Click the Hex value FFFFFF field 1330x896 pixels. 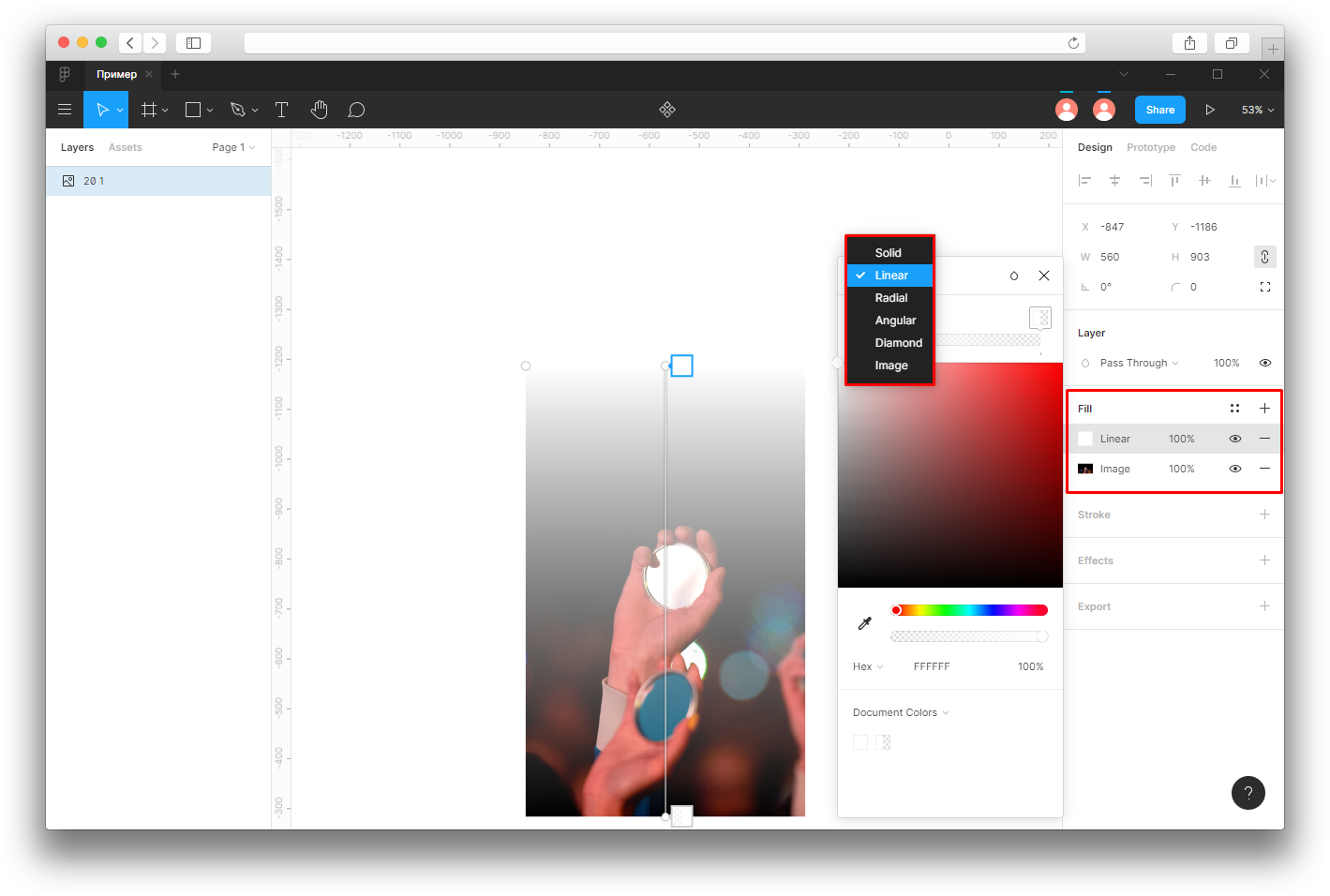932,666
